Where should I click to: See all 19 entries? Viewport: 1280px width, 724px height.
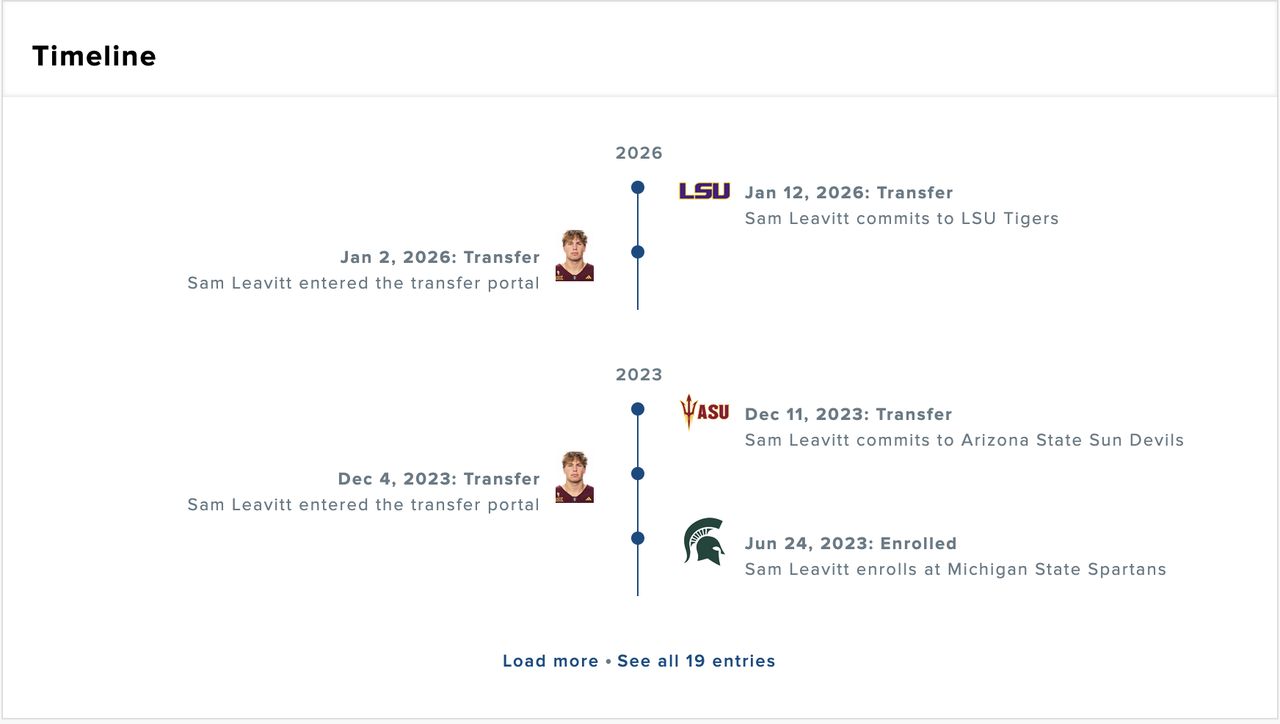pos(696,661)
